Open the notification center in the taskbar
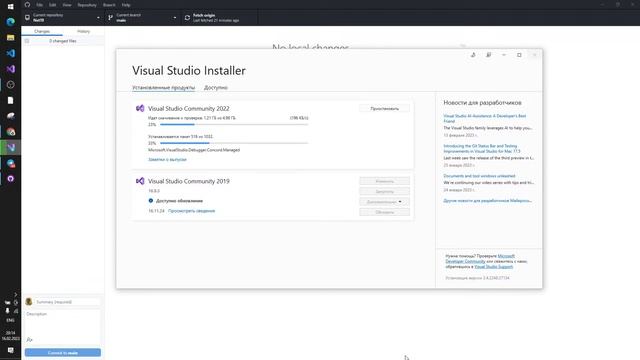Screen dimensions: 640x360 click(x=11, y=350)
